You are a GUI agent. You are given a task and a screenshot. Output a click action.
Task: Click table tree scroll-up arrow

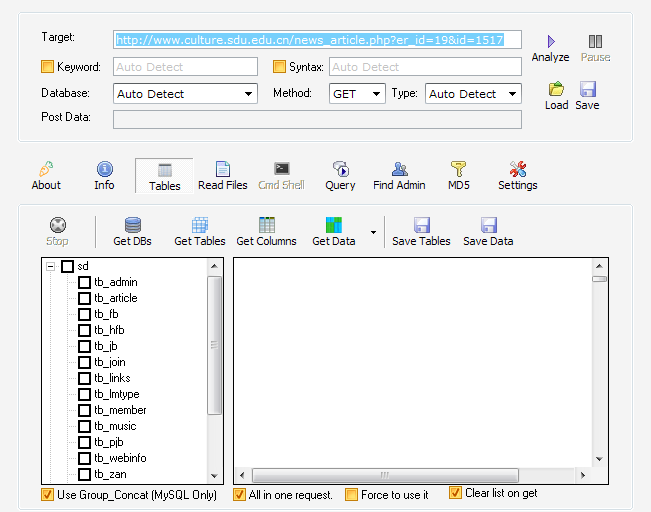(x=214, y=266)
